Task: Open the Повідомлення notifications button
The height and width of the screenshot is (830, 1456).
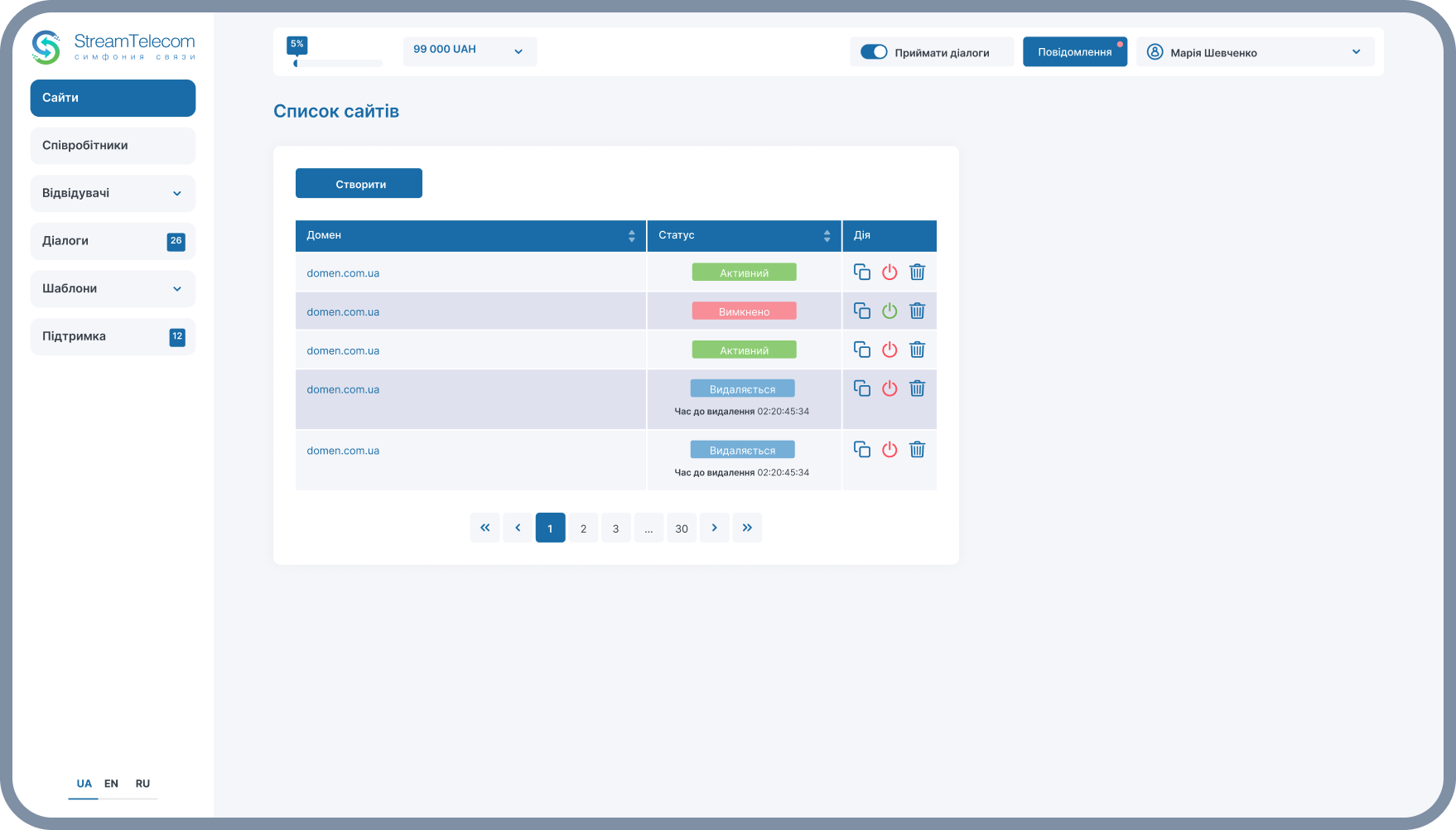Action: pyautogui.click(x=1074, y=52)
